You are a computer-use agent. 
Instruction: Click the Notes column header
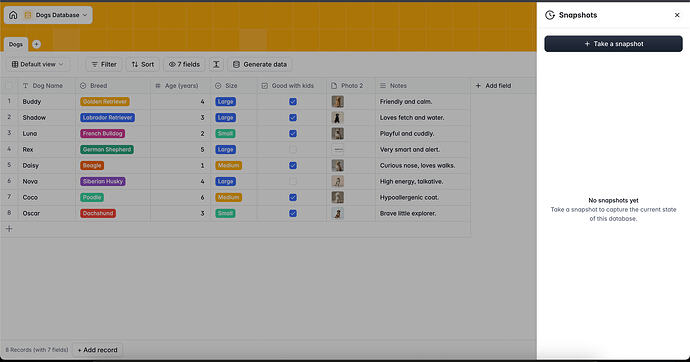coord(422,86)
